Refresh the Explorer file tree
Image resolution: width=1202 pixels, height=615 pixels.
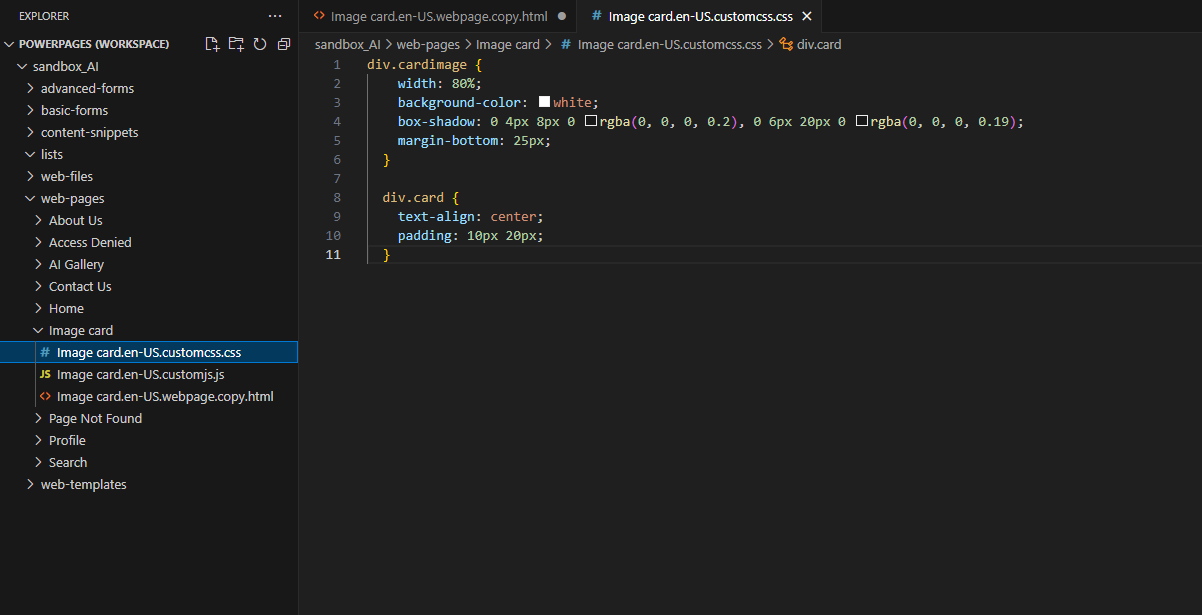pyautogui.click(x=260, y=44)
